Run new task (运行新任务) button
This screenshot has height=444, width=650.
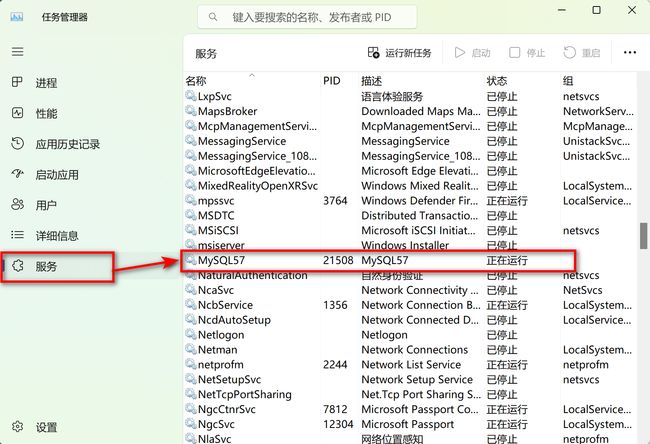tap(400, 53)
